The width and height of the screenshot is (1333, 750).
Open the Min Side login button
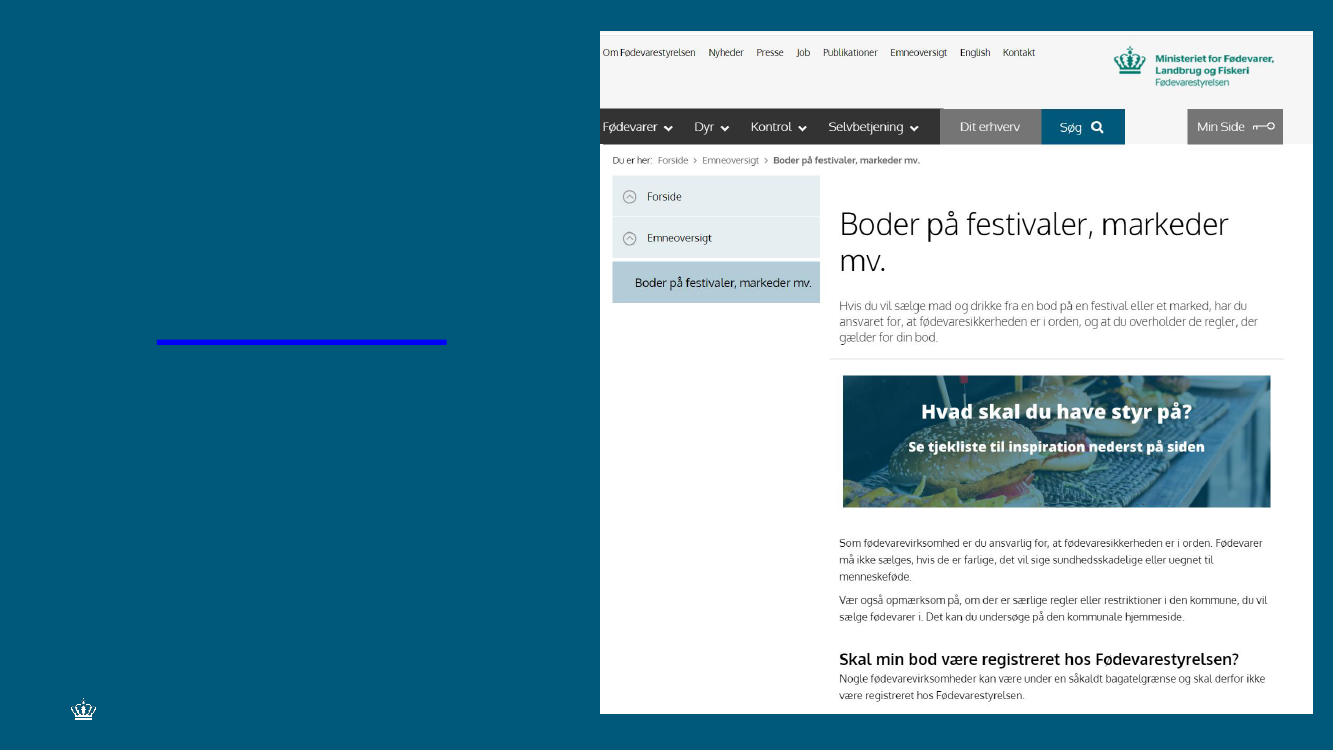tap(1235, 127)
